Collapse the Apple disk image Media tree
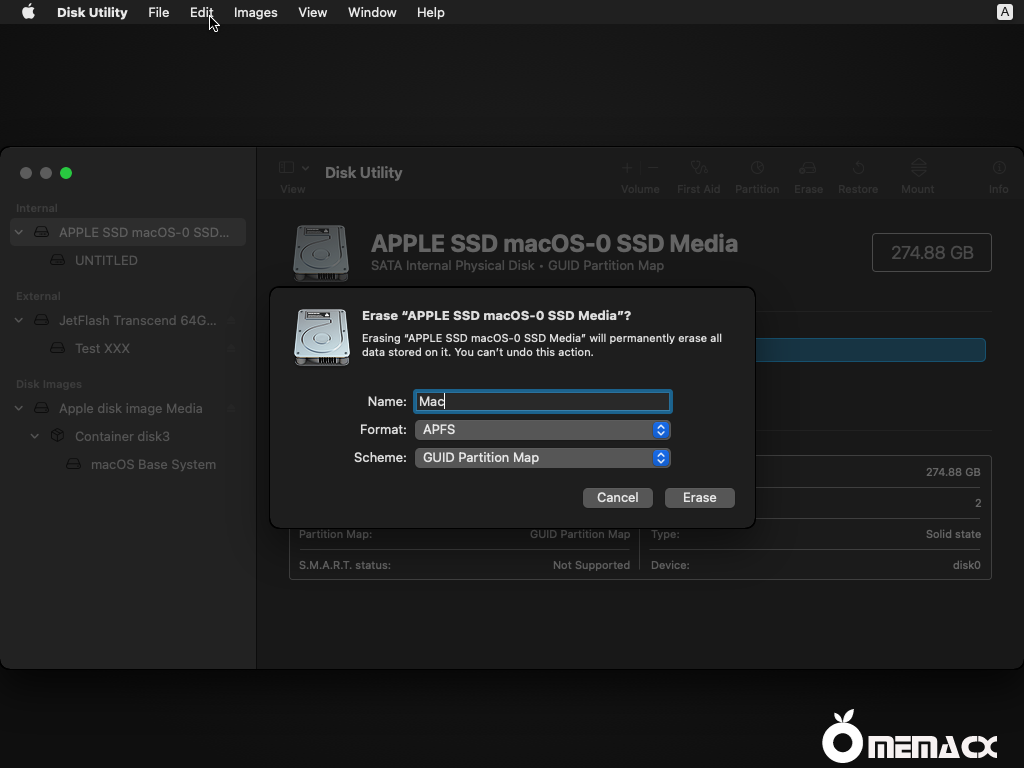The width and height of the screenshot is (1024, 768). point(19,409)
